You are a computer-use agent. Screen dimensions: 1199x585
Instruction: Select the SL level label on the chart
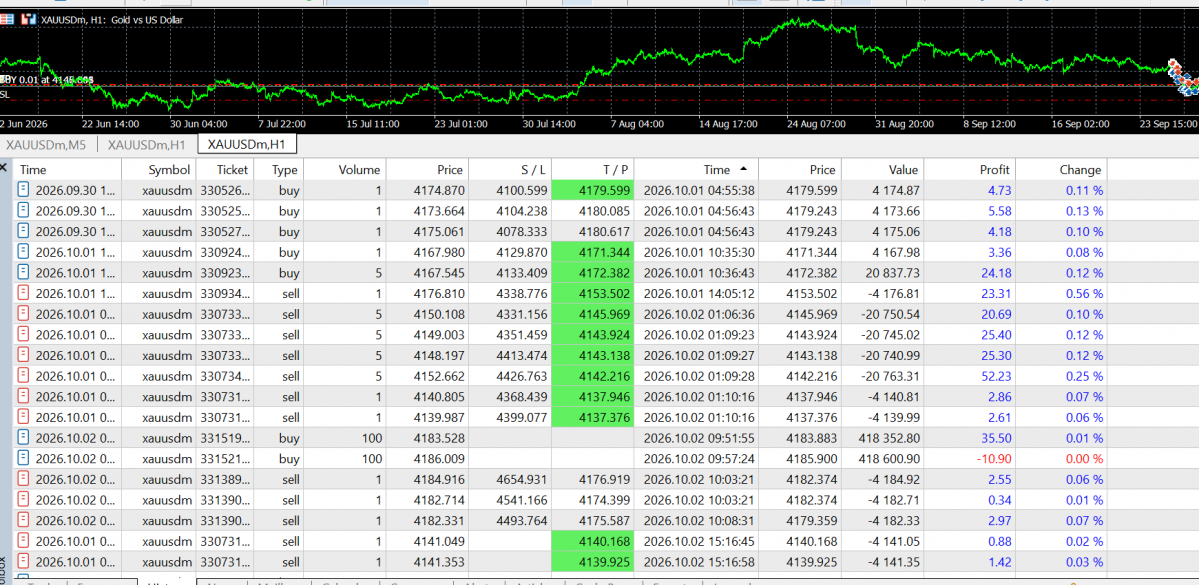coord(5,95)
